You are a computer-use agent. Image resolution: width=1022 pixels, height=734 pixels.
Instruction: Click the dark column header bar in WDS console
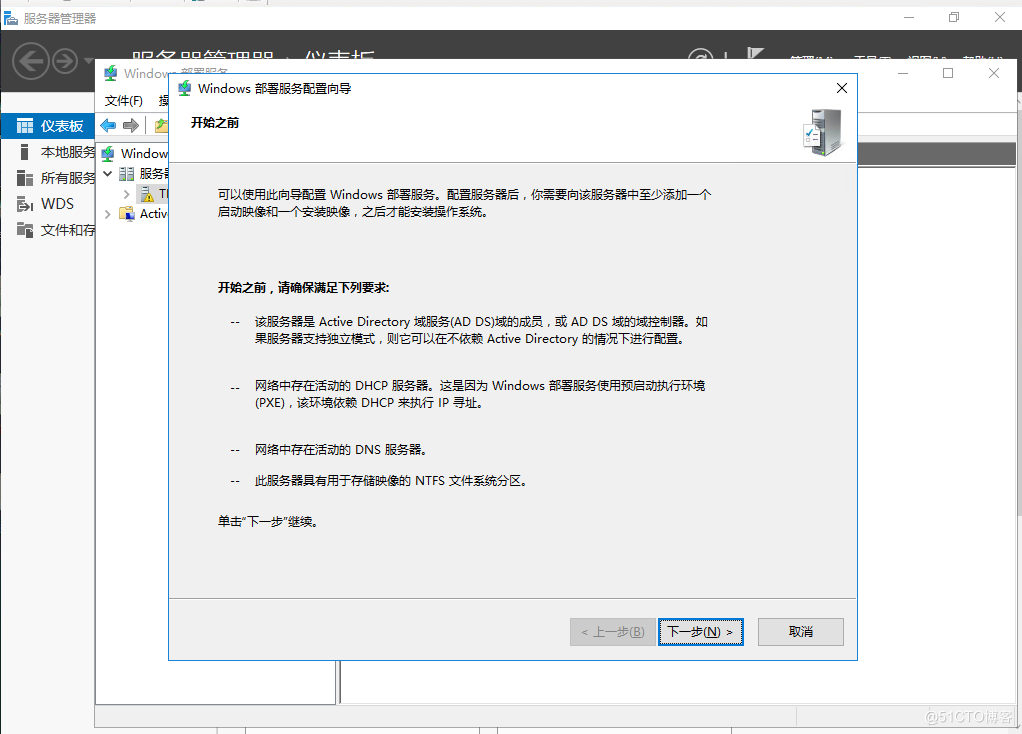[x=936, y=153]
